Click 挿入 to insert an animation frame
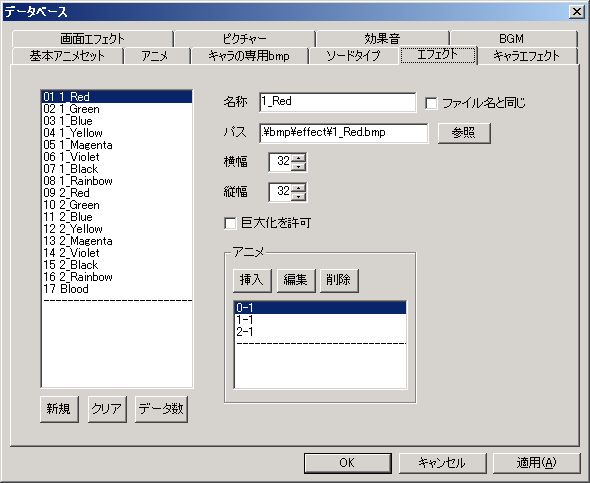This screenshot has width=590, height=483. 252,280
